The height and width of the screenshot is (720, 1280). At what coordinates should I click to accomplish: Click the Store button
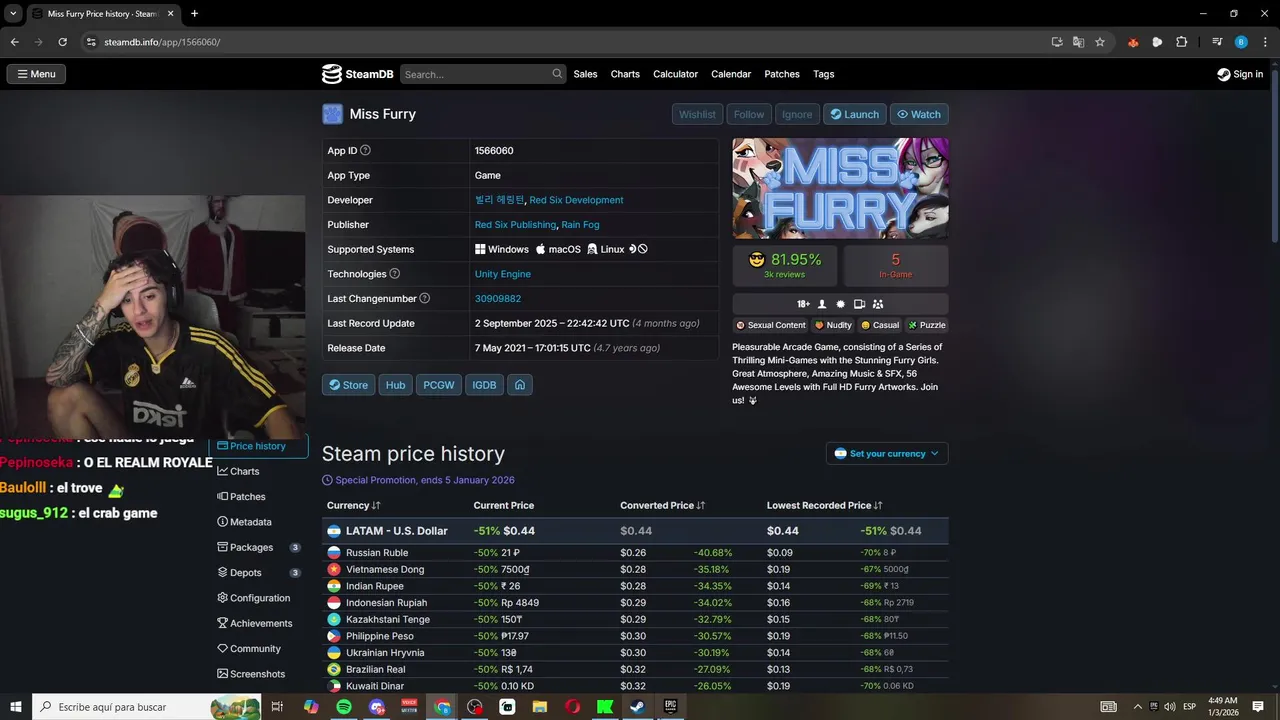[348, 385]
